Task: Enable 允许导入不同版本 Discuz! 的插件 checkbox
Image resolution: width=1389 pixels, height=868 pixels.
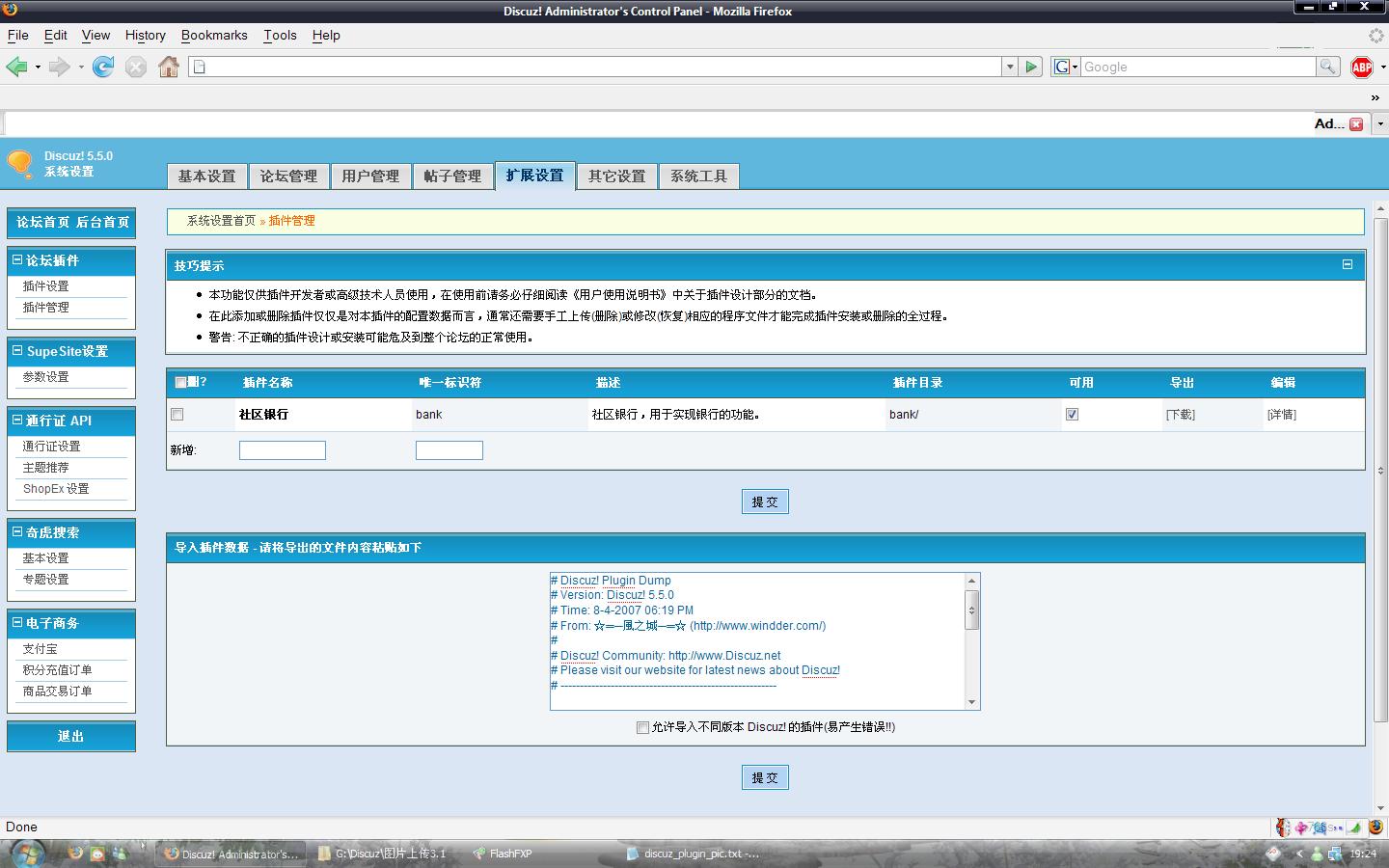Action: click(642, 727)
